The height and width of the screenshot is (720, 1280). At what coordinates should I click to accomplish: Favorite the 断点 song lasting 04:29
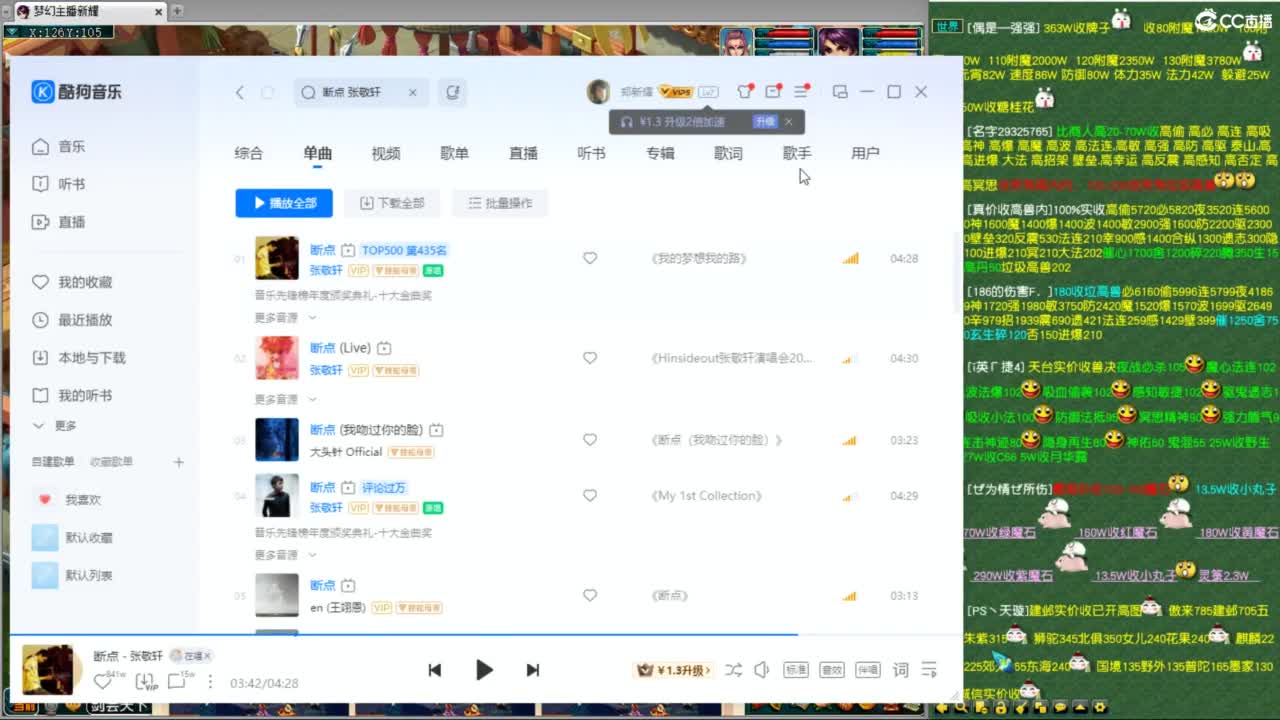(590, 496)
